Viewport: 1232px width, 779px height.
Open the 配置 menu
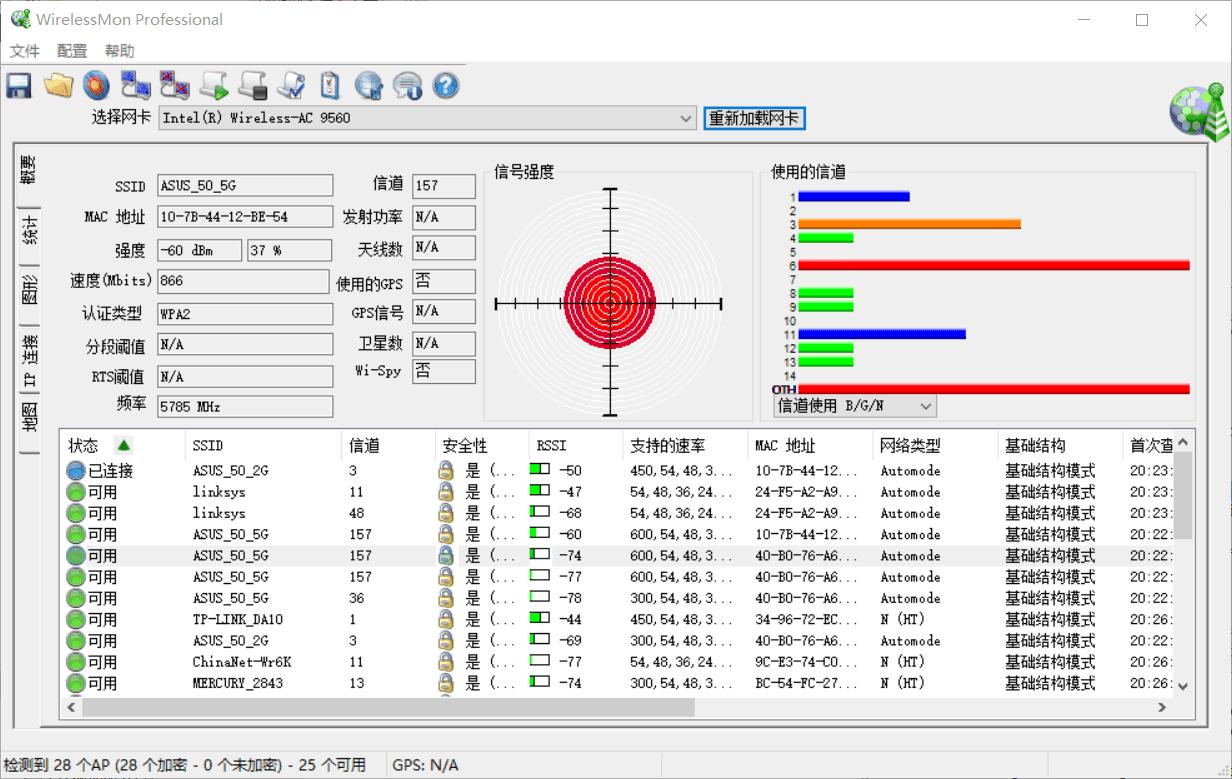pyautogui.click(x=70, y=51)
